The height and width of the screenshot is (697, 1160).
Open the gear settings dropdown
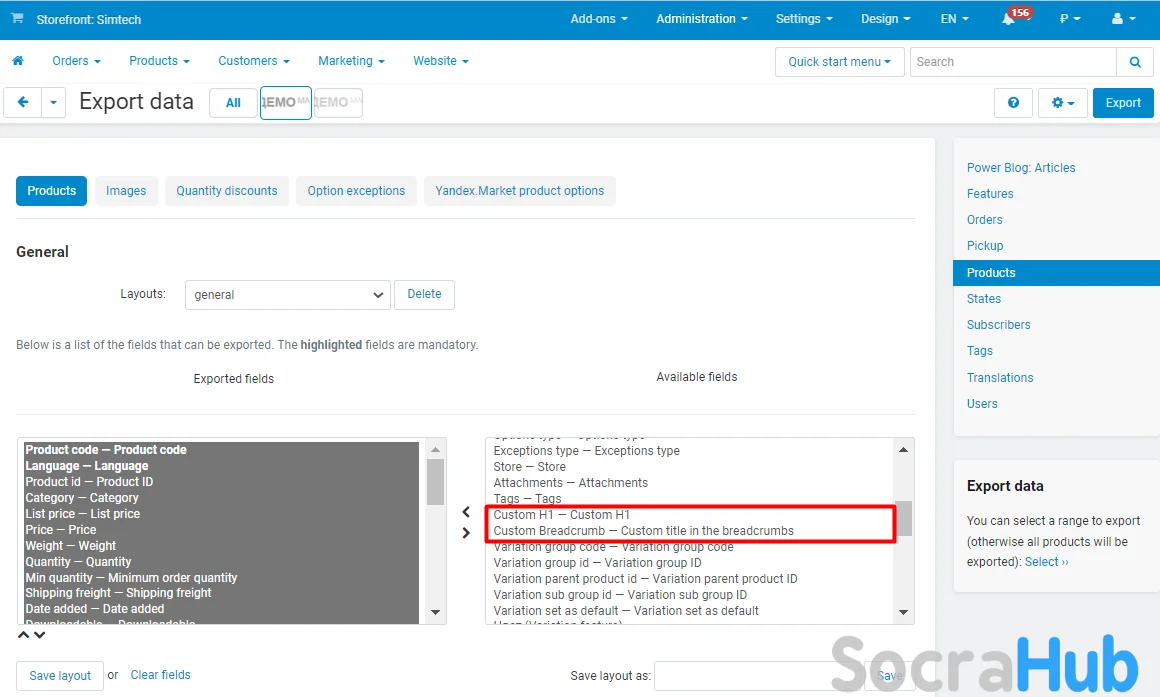pos(1062,103)
